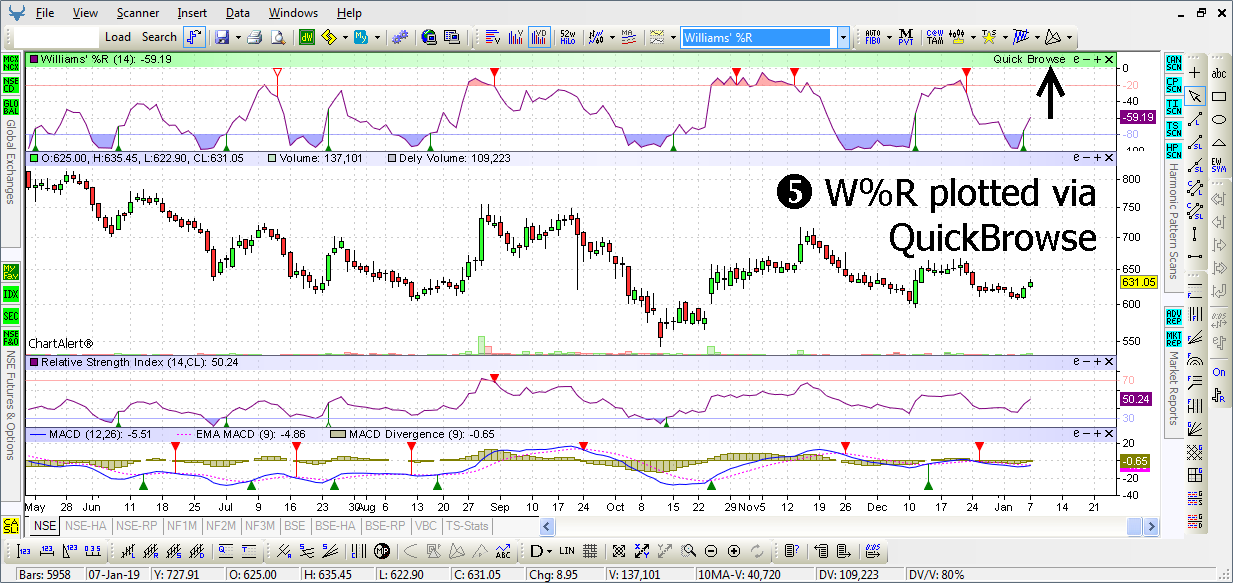Close the Relative Strength Index pane
This screenshot has width=1233, height=583.
[1109, 361]
